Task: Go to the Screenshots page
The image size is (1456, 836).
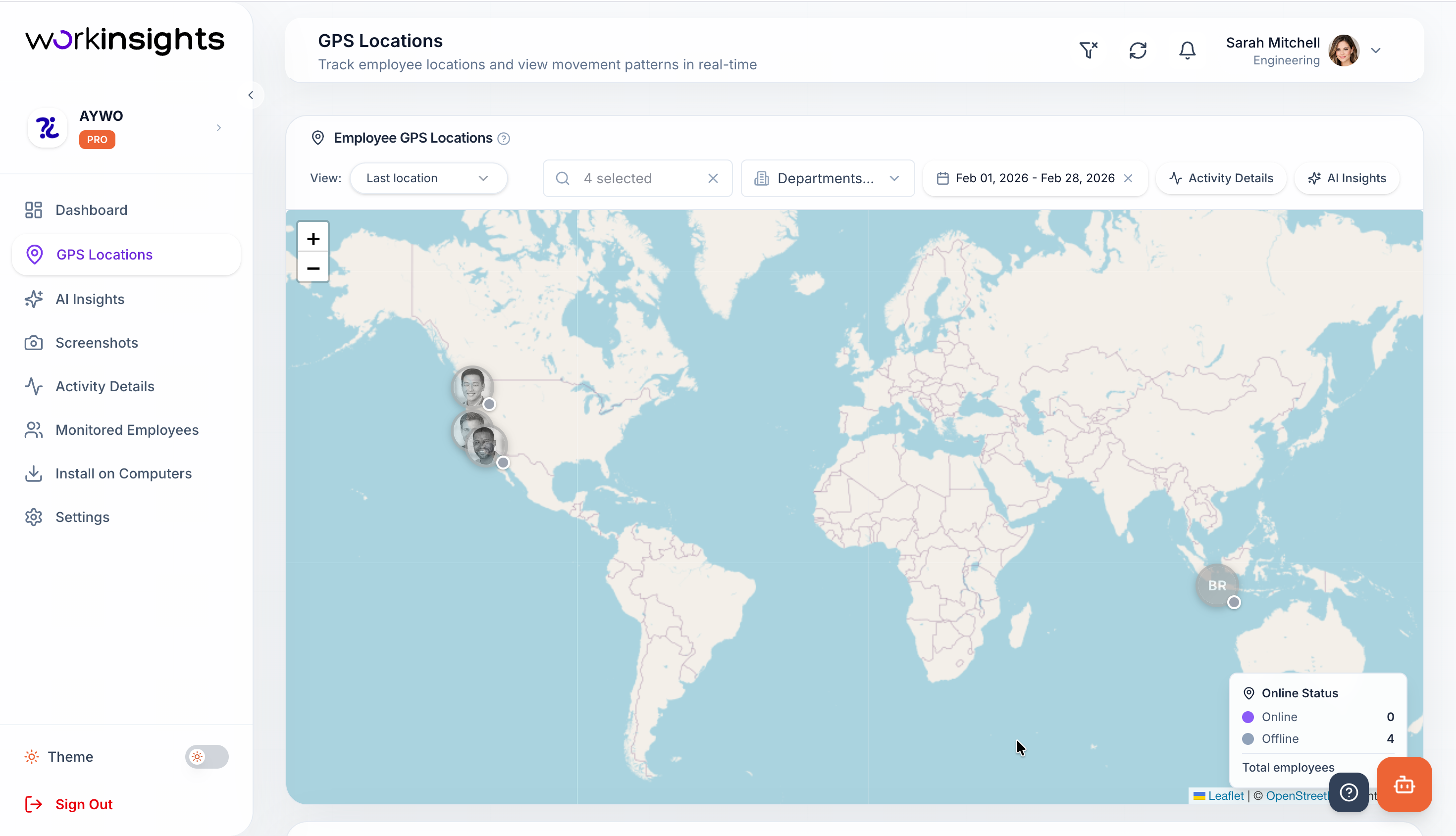Action: click(126, 343)
